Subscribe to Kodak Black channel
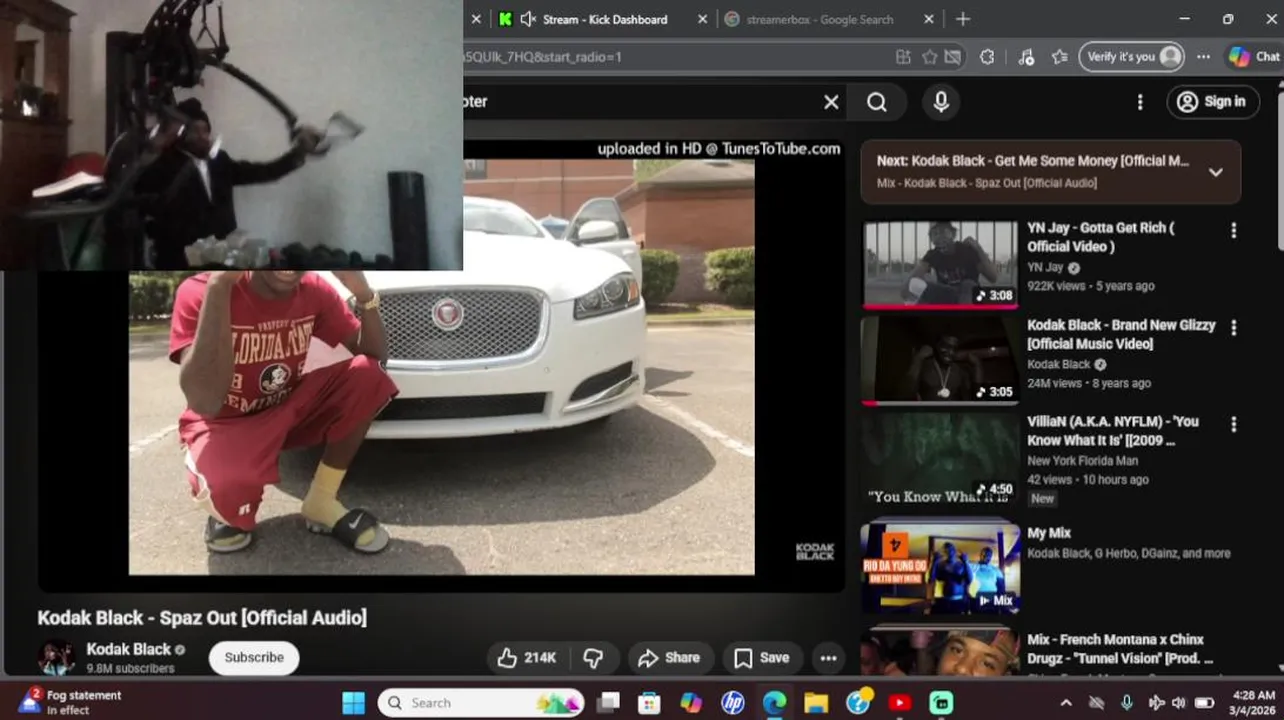Viewport: 1284px width, 720px height. tap(254, 658)
